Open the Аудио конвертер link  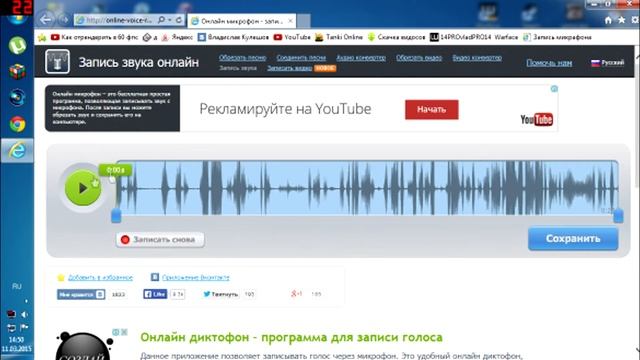pyautogui.click(x=361, y=58)
